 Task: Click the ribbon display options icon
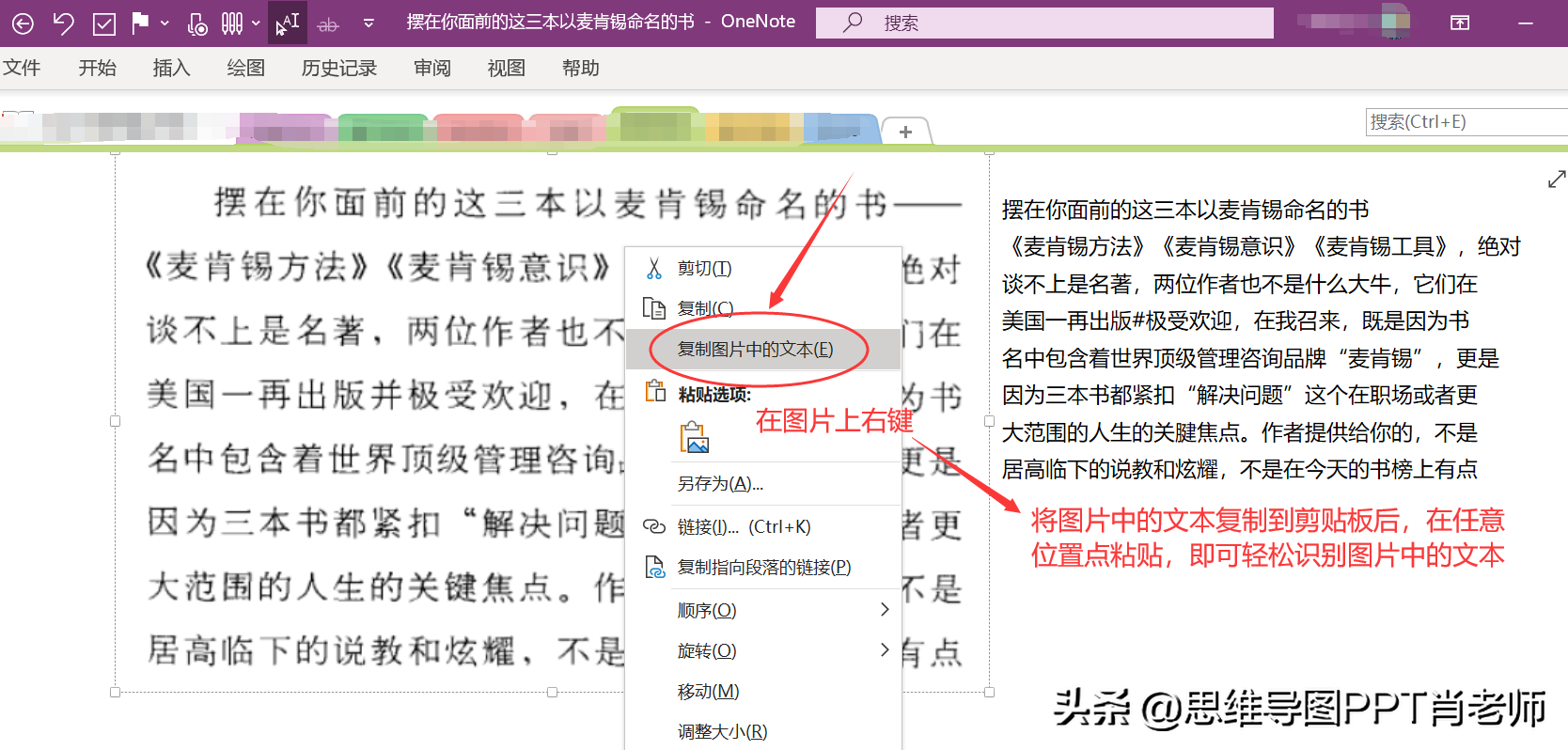coord(1460,23)
